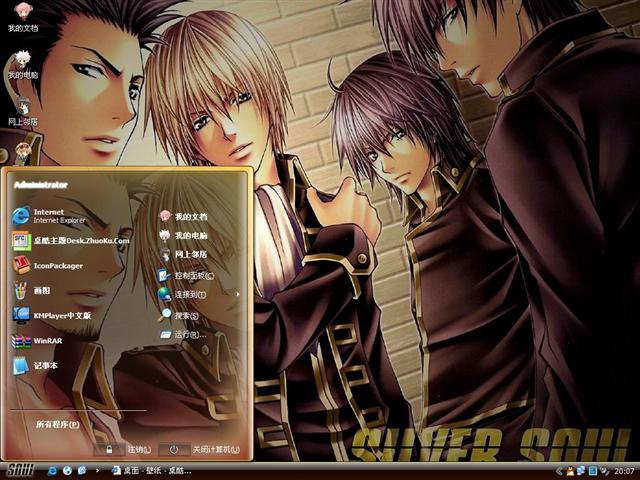Screen dimensions: 640x480
Task: Launch the Desk.ZhuoKu.Com theme entry
Action: tap(71, 241)
